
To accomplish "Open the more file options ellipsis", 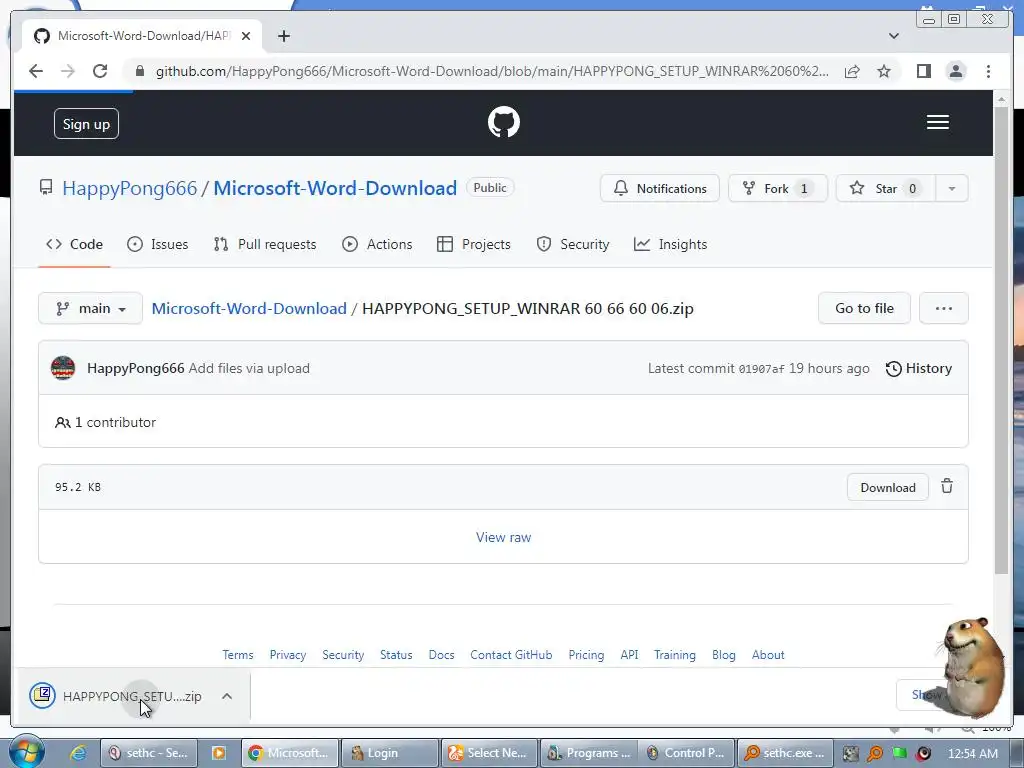I will click(x=944, y=308).
